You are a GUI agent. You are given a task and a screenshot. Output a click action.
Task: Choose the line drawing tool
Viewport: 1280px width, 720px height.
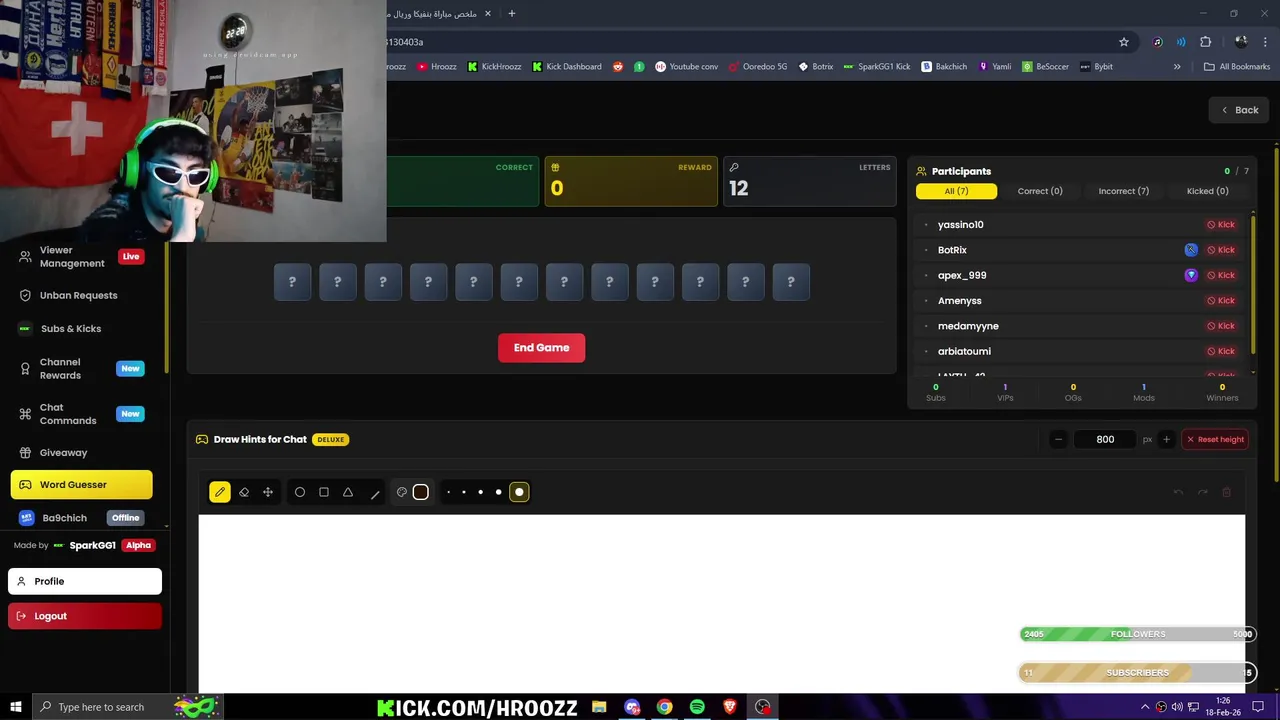(x=375, y=493)
